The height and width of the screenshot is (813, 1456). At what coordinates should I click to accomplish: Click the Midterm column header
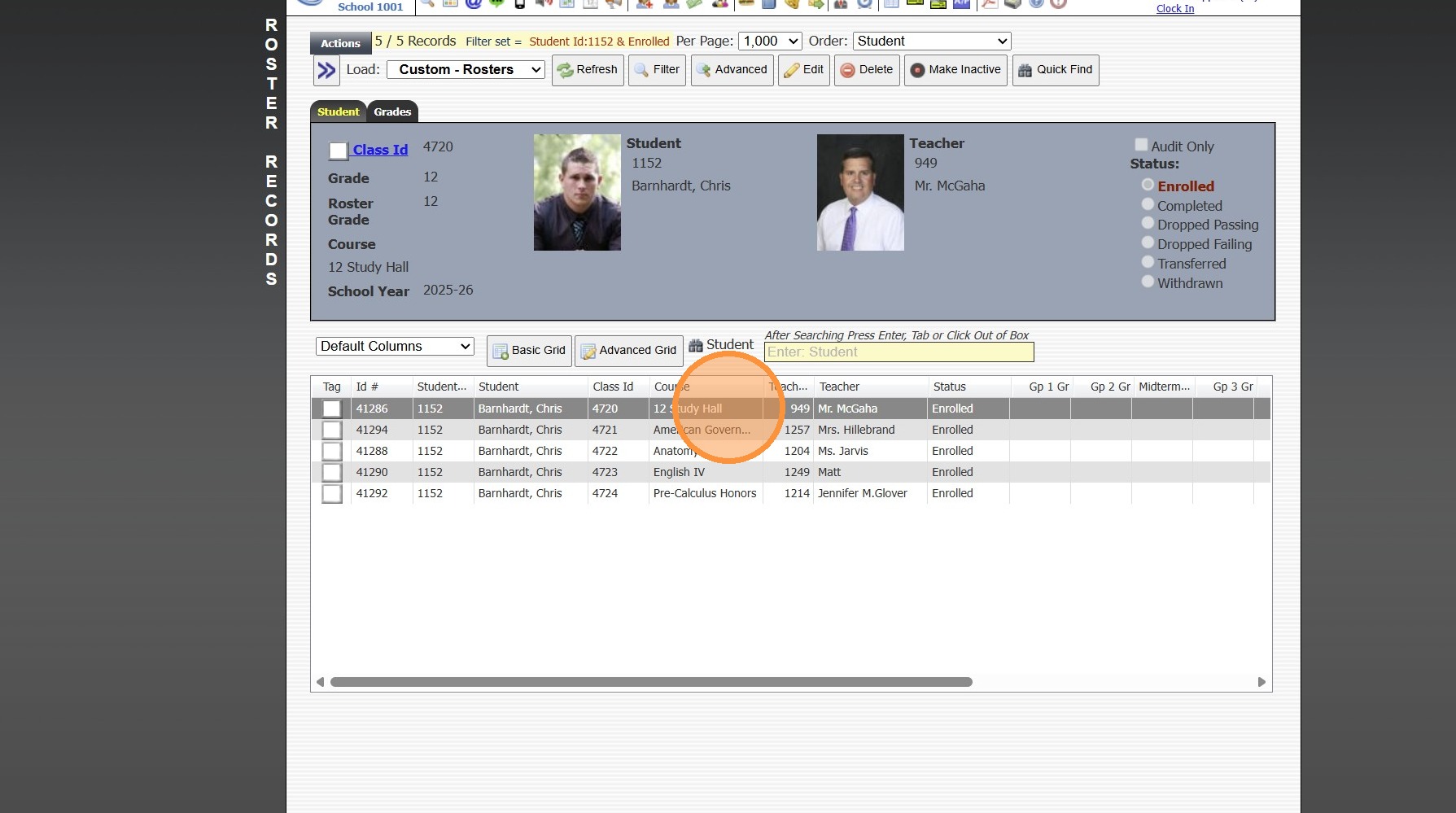[1164, 387]
